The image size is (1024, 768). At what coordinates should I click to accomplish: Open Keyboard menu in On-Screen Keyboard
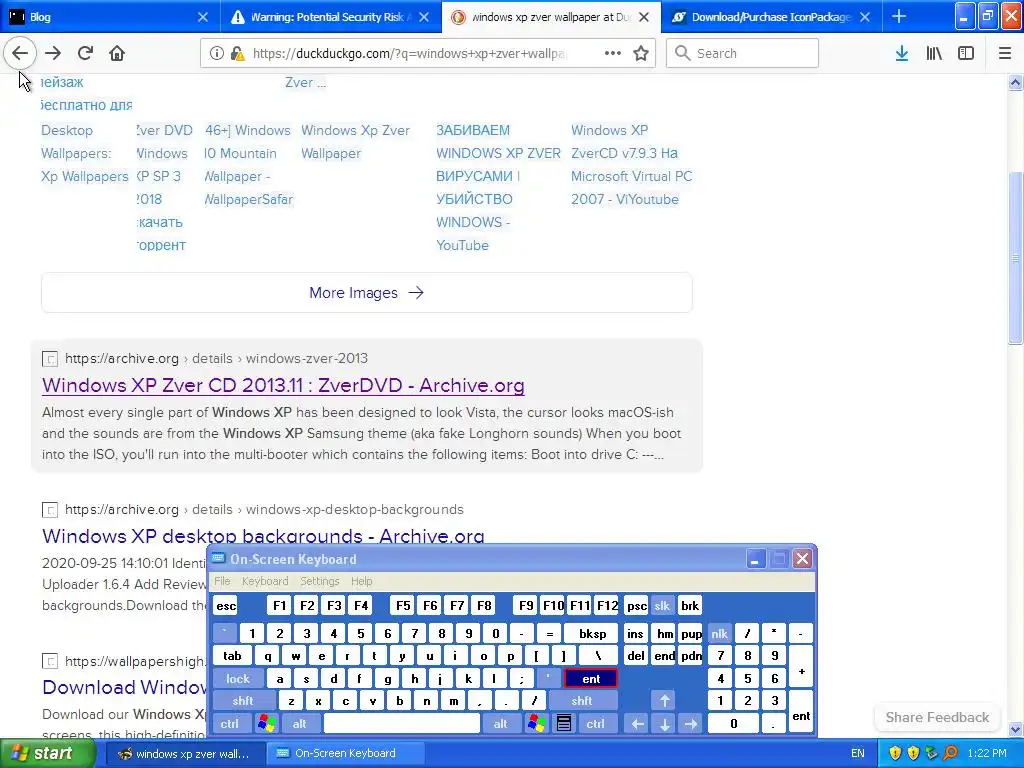pos(264,581)
